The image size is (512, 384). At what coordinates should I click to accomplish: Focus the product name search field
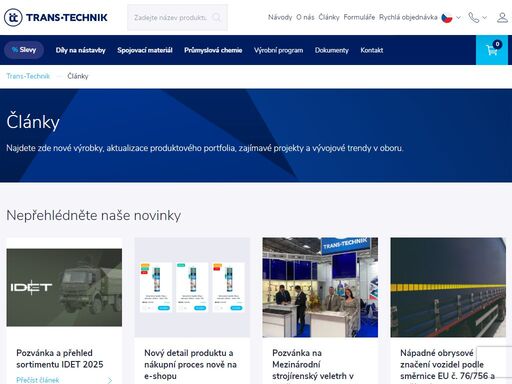click(171, 17)
